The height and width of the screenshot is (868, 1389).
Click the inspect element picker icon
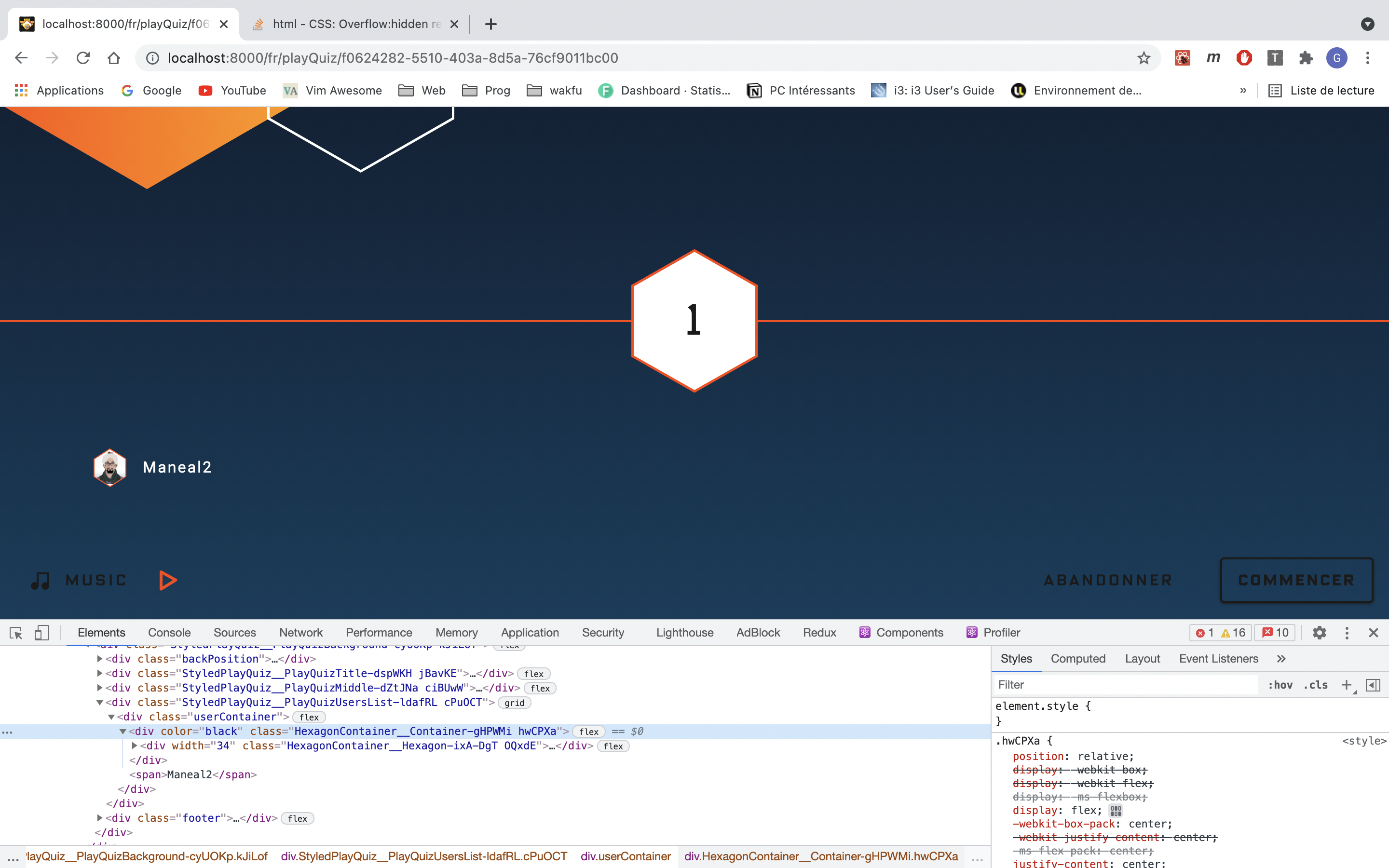click(x=16, y=633)
